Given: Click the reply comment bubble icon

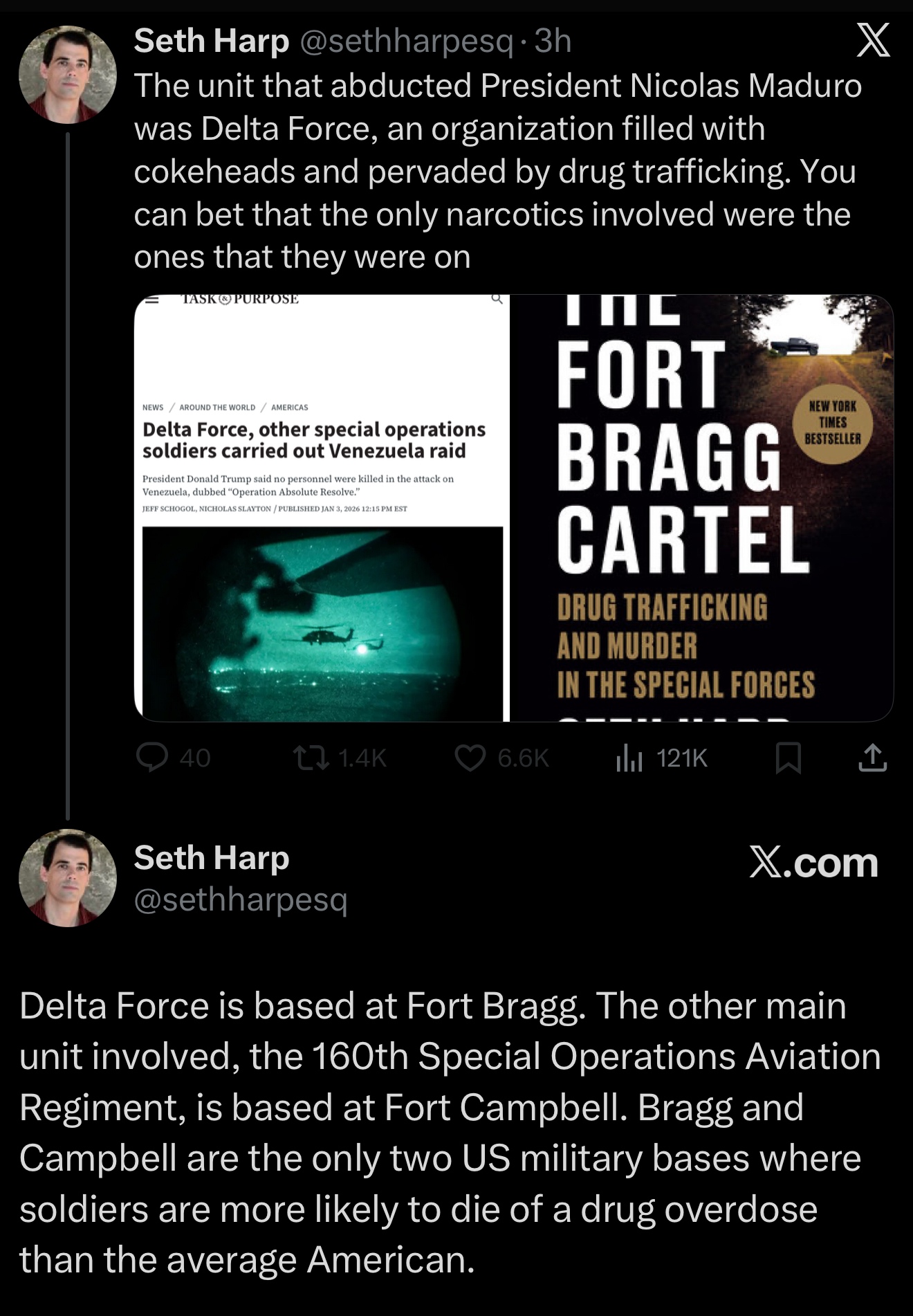Looking at the screenshot, I should pyautogui.click(x=152, y=757).
